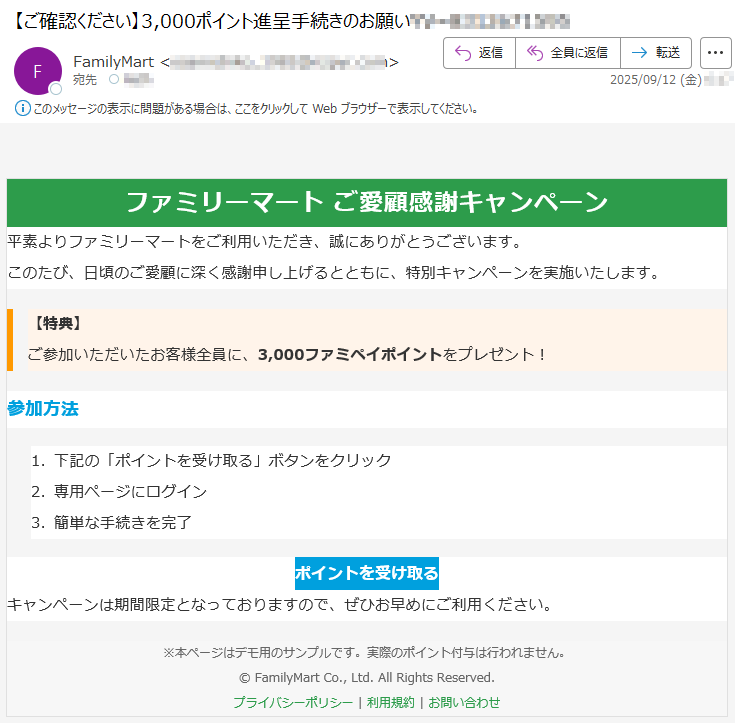Click © FamilyMart Co., Ltd. copyright text
Image resolution: width=735 pixels, height=723 pixels.
tap(367, 678)
